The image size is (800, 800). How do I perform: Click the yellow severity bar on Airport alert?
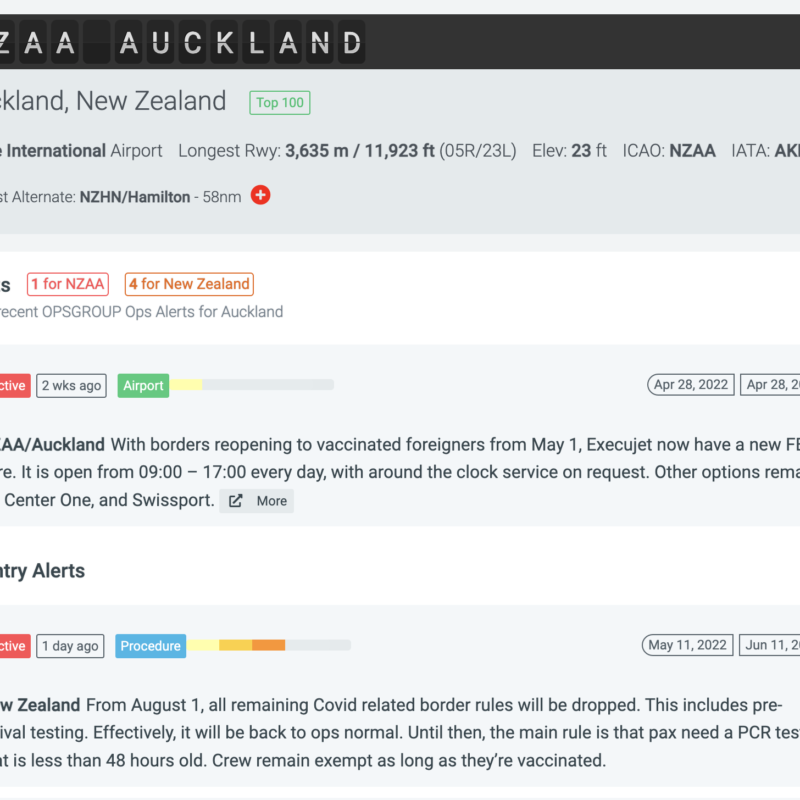(x=186, y=385)
